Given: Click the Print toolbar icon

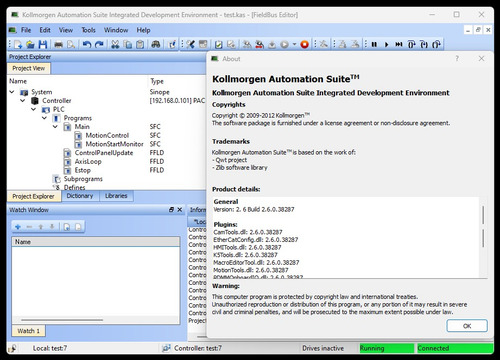Looking at the screenshot, I should (59, 44).
